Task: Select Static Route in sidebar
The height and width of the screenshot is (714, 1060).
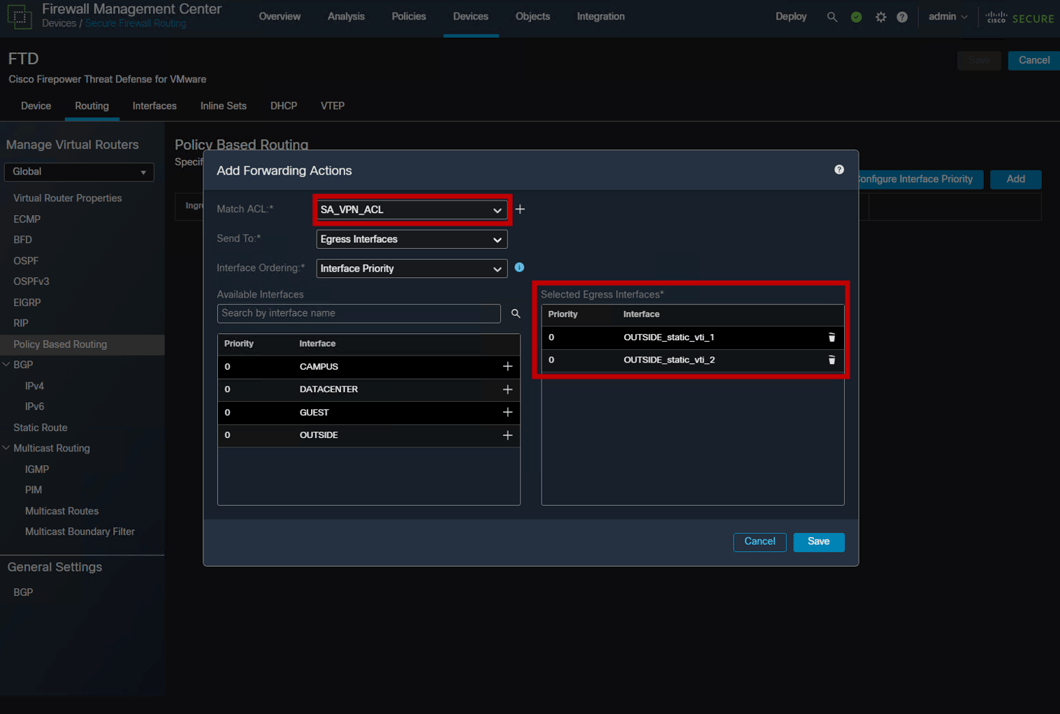Action: 41,427
